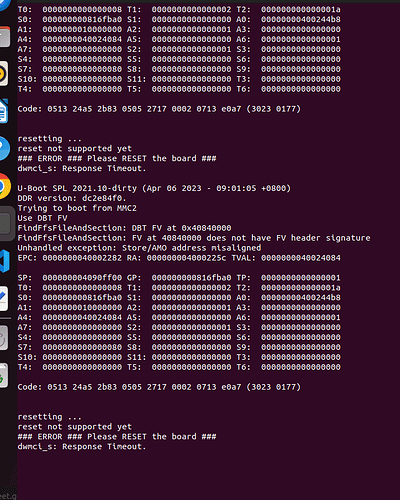
Task: Click the RA value '000000004000225c'
Action: click(x=186, y=258)
